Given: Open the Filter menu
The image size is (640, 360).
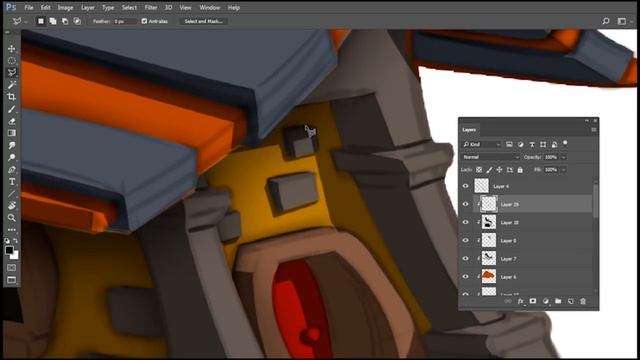Looking at the screenshot, I should 151,8.
